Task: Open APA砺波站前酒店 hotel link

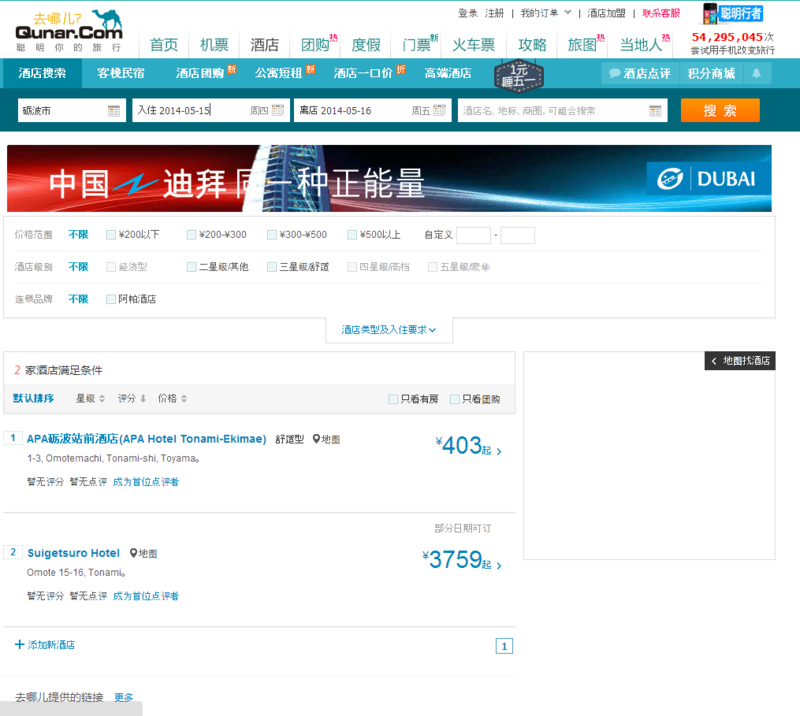Action: point(146,439)
